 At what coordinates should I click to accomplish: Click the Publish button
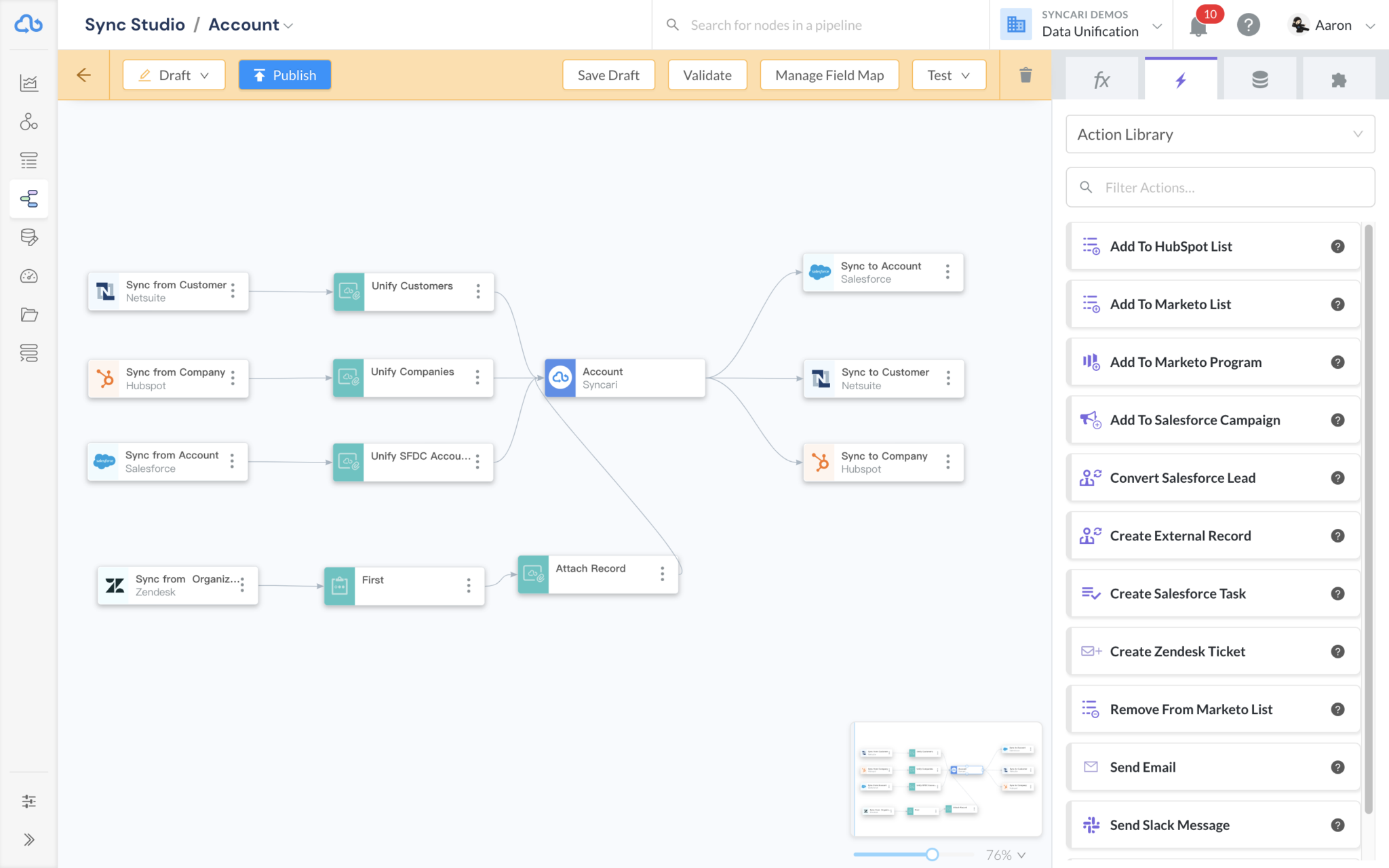tap(285, 75)
